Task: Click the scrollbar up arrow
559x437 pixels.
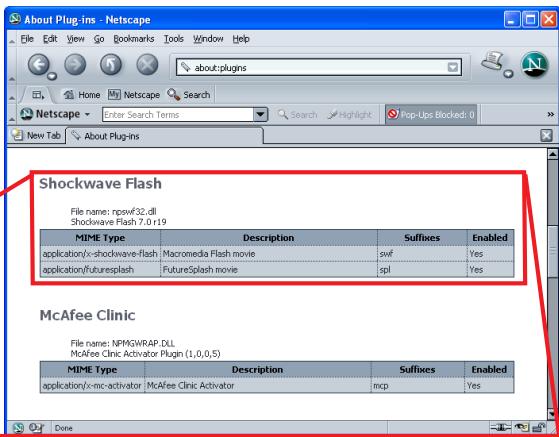Action: (x=553, y=154)
